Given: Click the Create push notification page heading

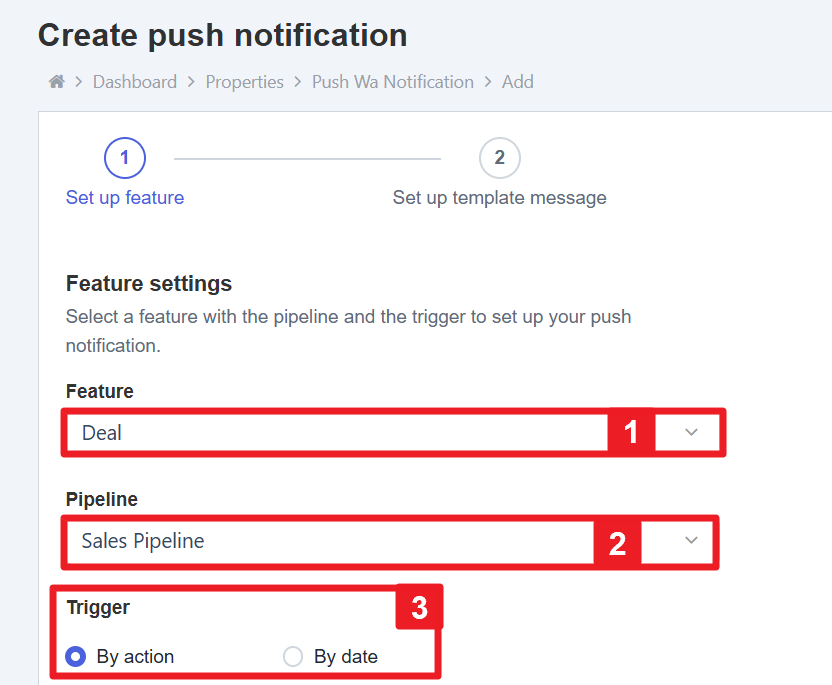Looking at the screenshot, I should [x=223, y=36].
